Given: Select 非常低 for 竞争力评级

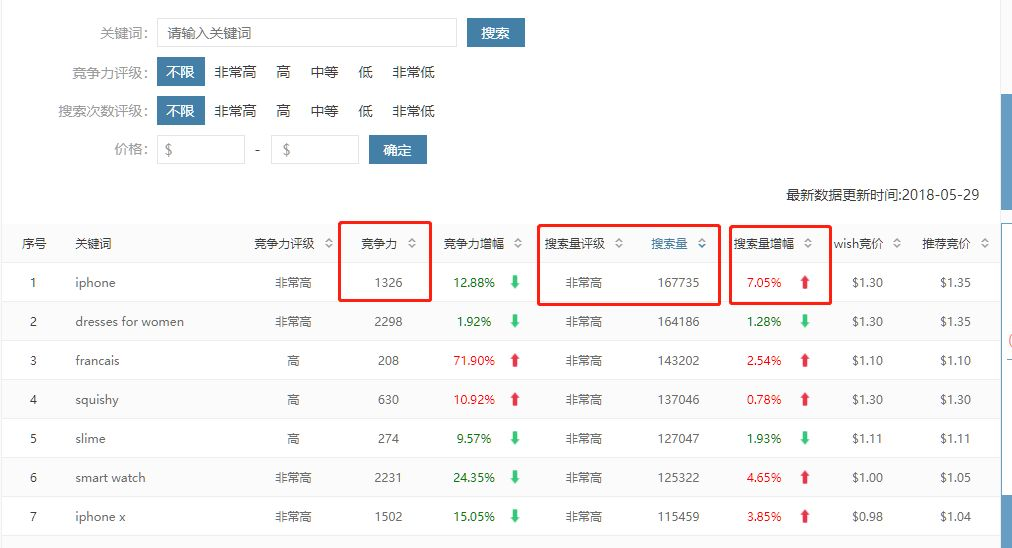Looking at the screenshot, I should [414, 72].
